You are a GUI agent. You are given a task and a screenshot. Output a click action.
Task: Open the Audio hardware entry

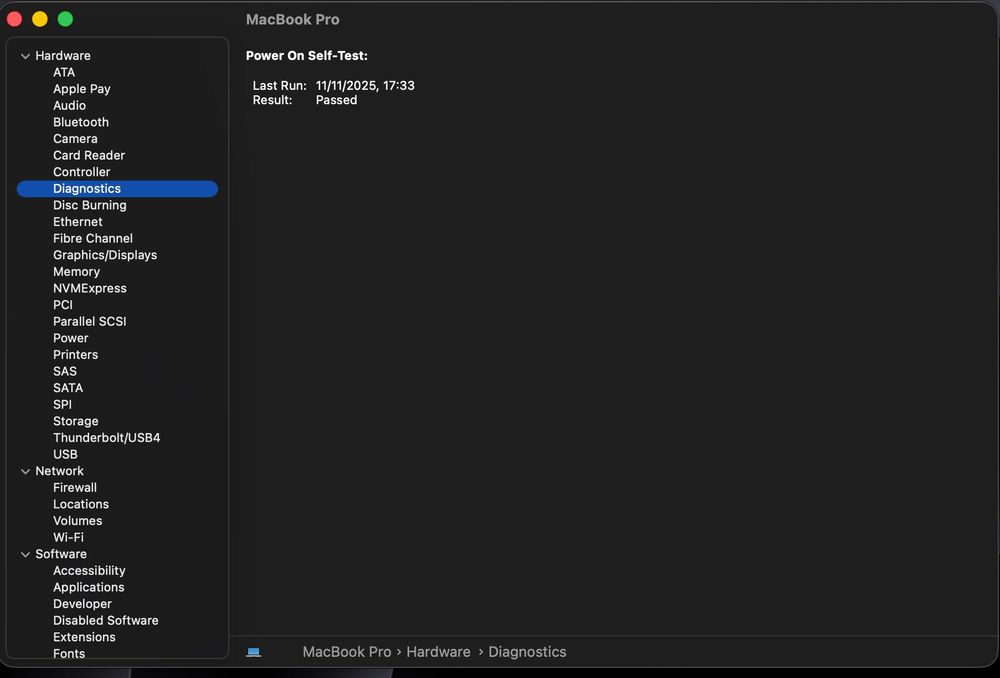pyautogui.click(x=69, y=105)
